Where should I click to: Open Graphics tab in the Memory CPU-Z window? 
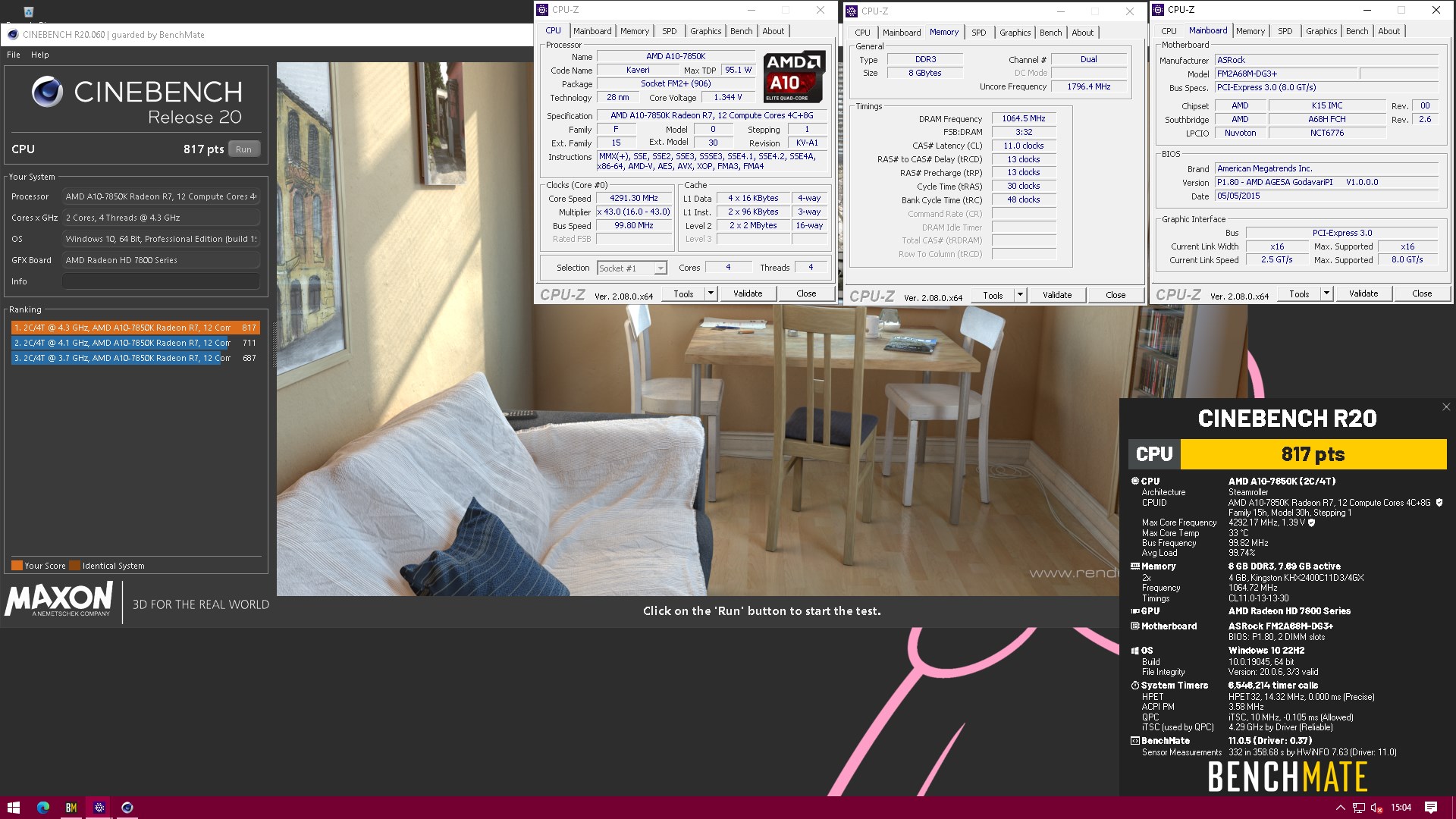click(x=1015, y=33)
